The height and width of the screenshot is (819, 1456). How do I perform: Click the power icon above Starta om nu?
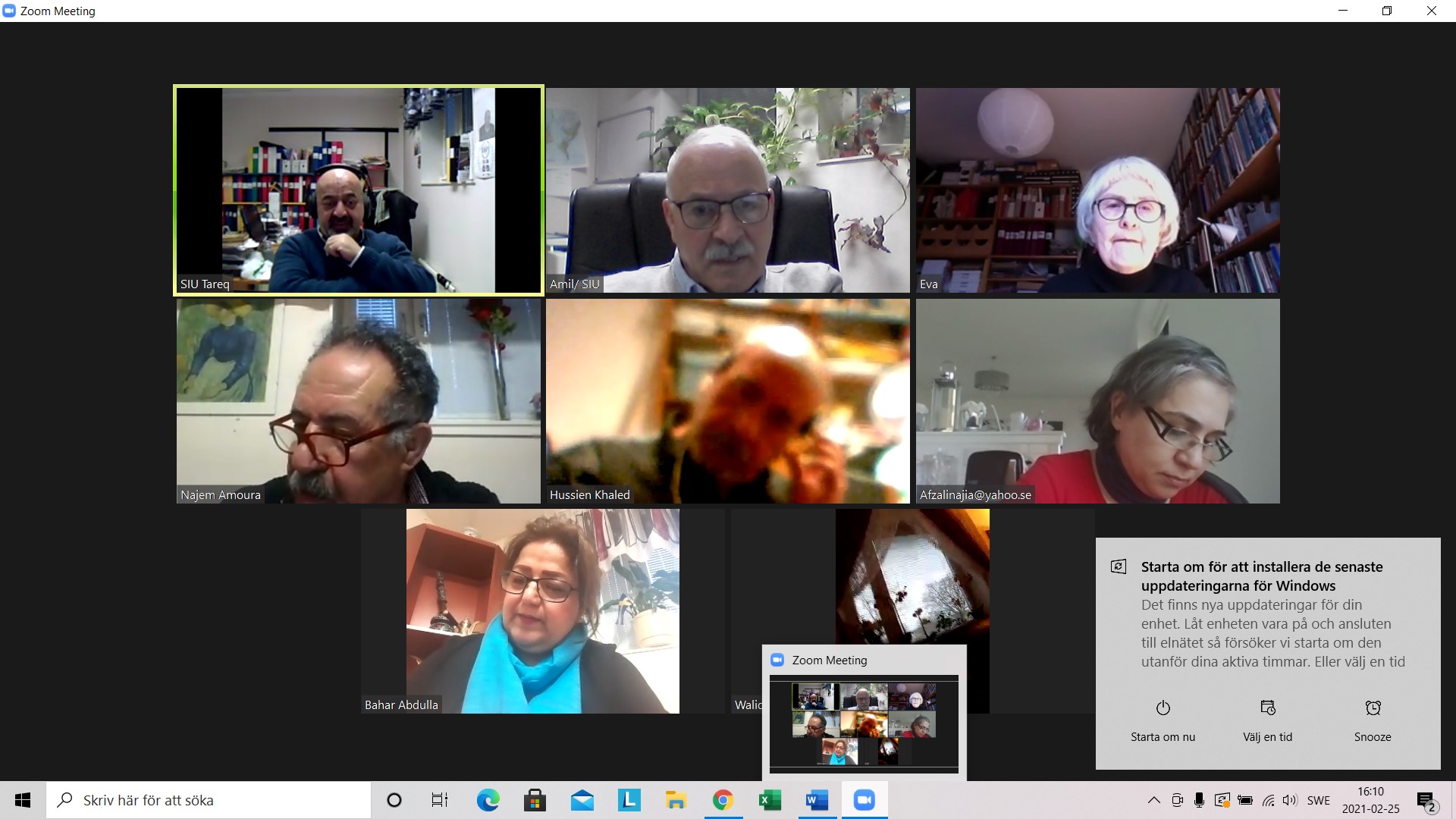pos(1163,708)
